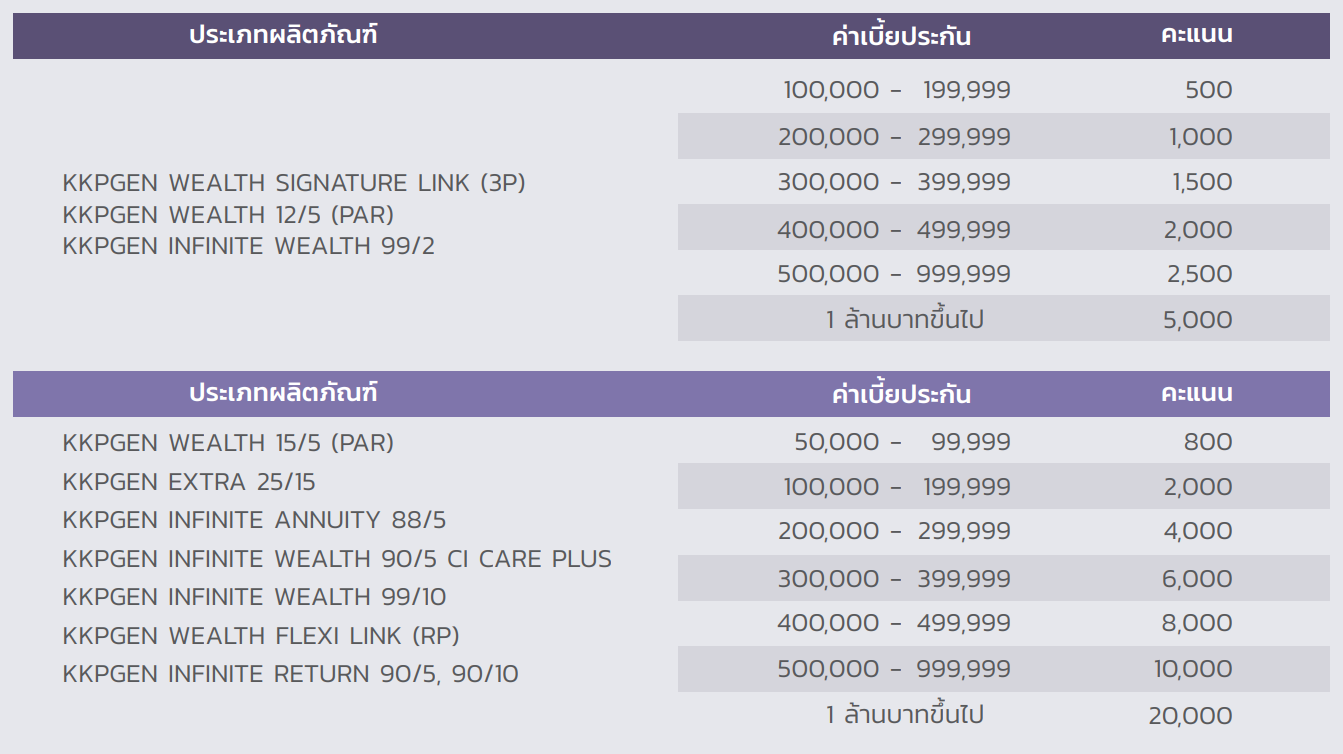Click the first table's คะแนน header
The height and width of the screenshot is (754, 1343).
click(x=1196, y=34)
